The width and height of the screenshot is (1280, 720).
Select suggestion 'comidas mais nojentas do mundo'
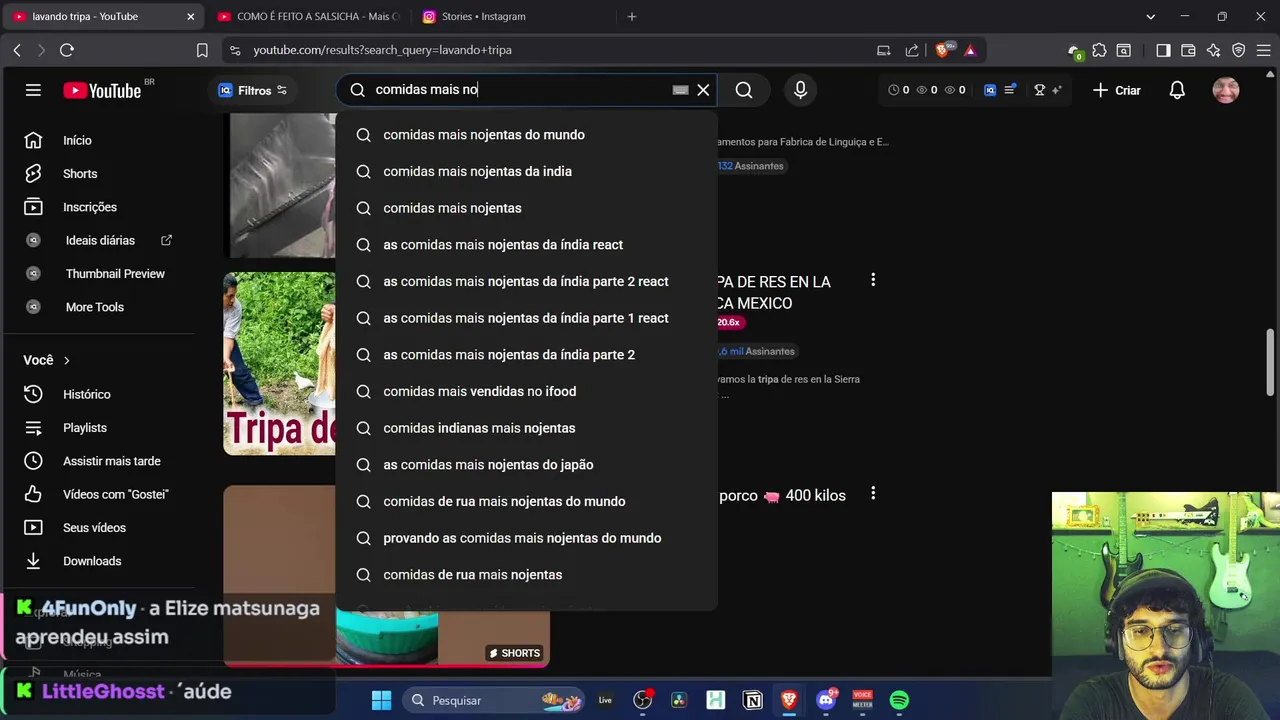pyautogui.click(x=526, y=135)
